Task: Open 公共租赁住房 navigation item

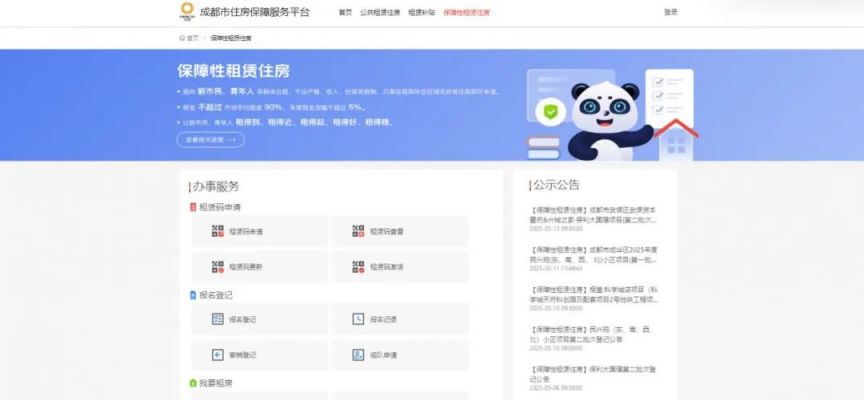Action: [380, 12]
